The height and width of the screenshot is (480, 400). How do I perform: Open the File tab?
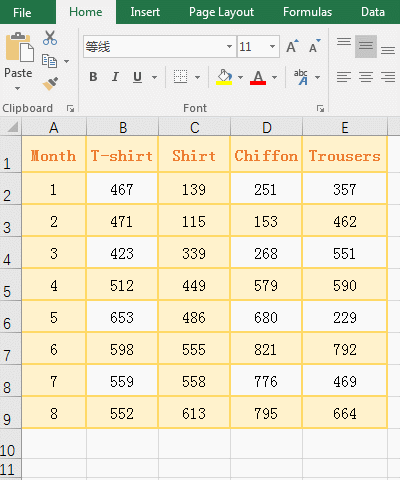tap(22, 13)
